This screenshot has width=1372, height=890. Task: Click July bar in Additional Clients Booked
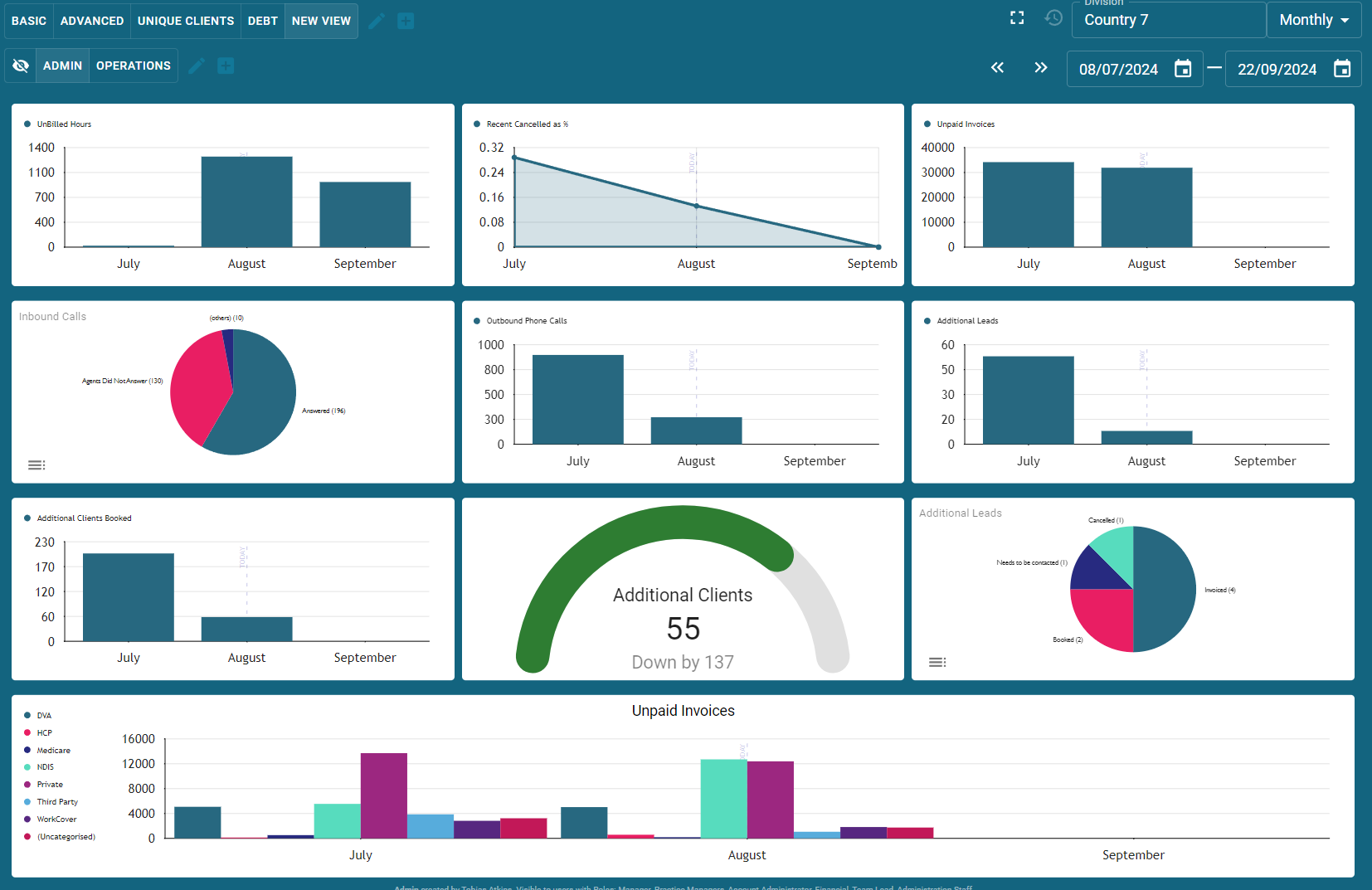tap(129, 597)
